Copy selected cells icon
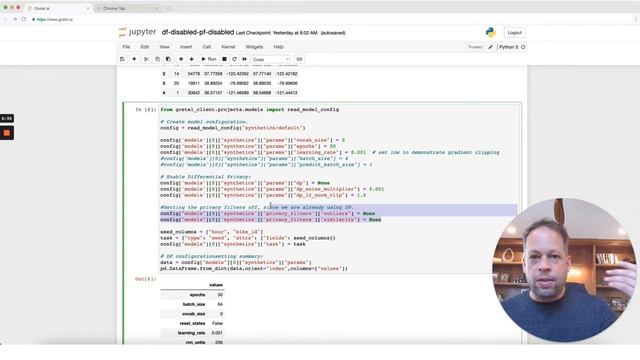 coord(158,59)
